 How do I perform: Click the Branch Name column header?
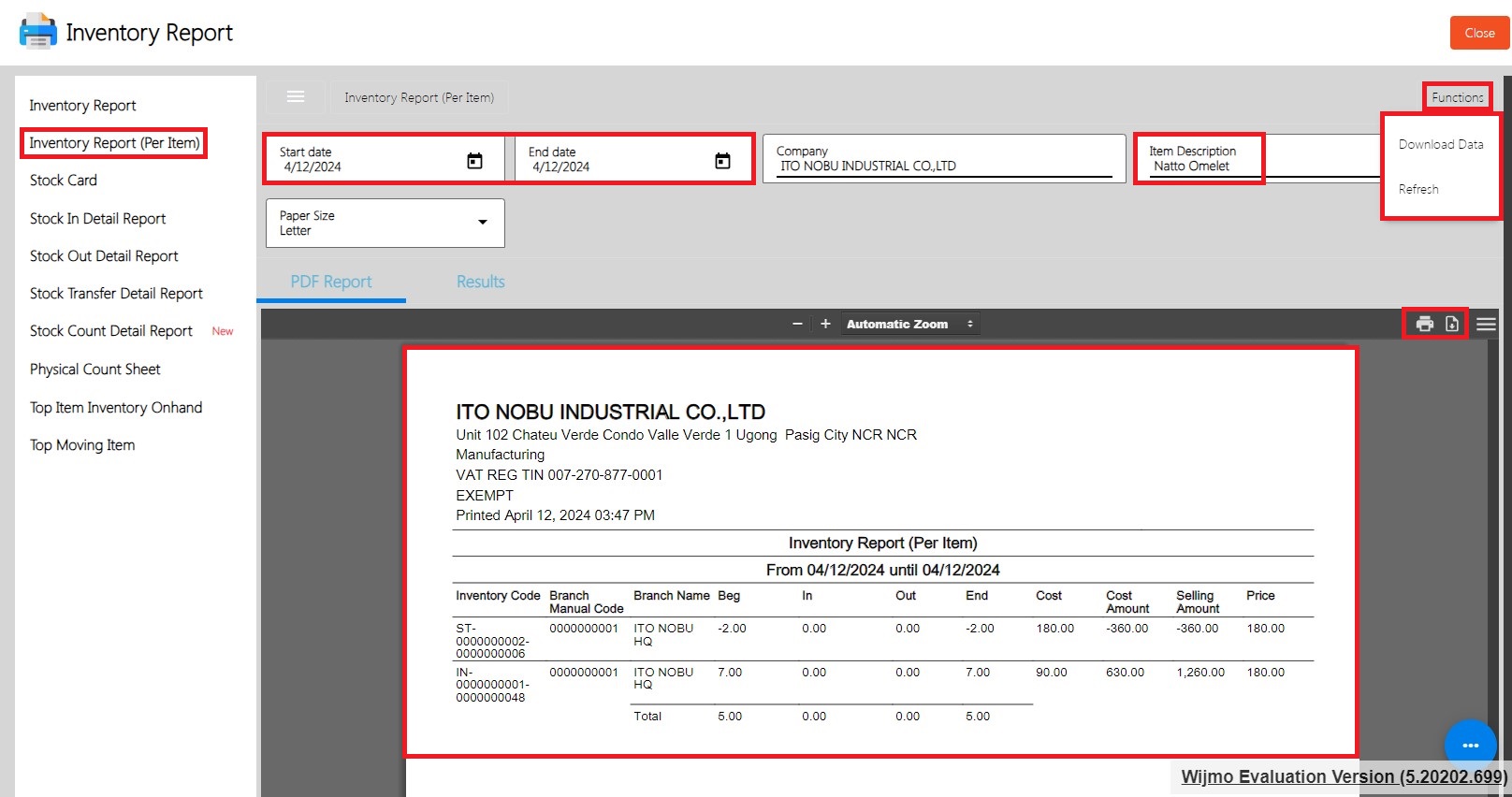(671, 596)
